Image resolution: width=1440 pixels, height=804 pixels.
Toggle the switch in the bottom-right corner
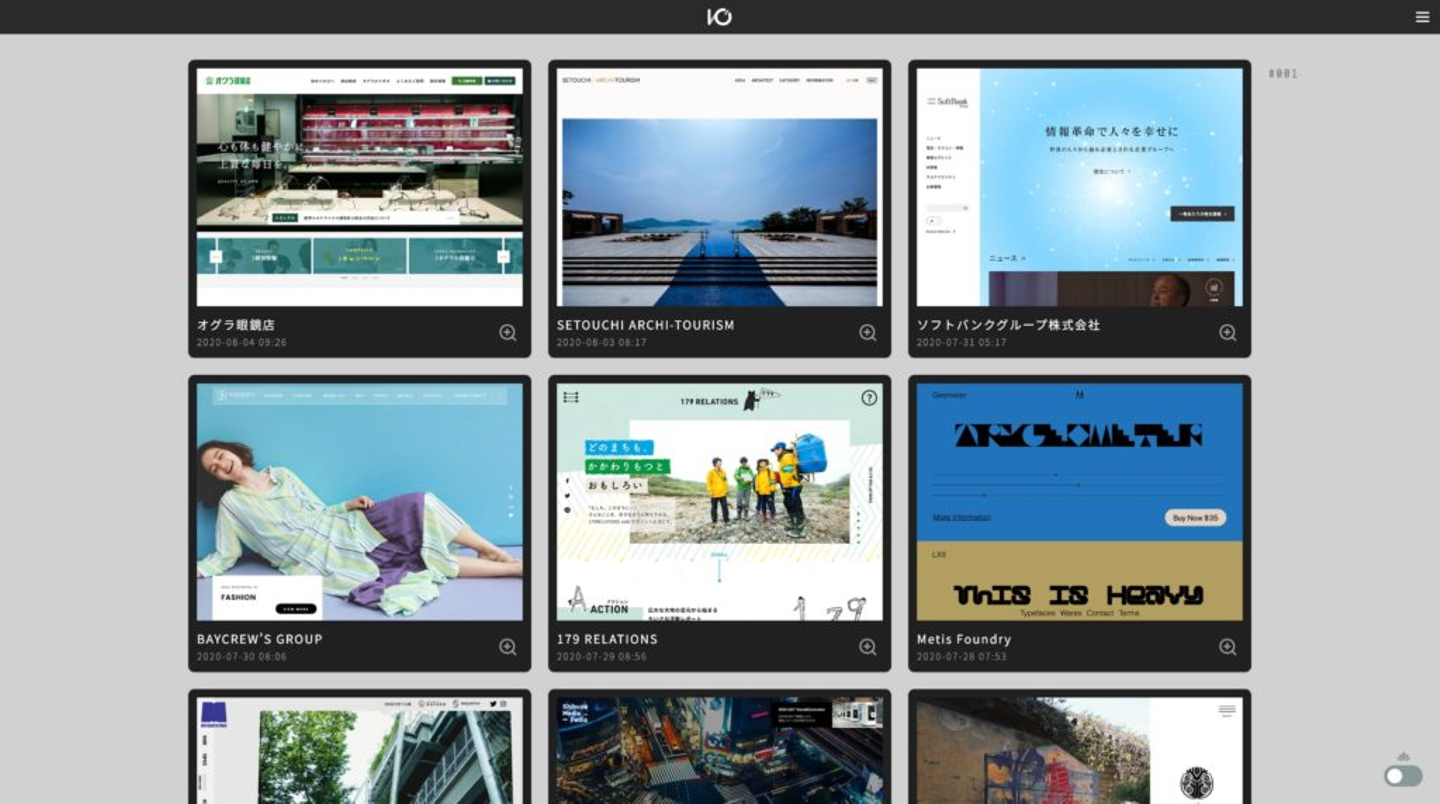pyautogui.click(x=1403, y=776)
